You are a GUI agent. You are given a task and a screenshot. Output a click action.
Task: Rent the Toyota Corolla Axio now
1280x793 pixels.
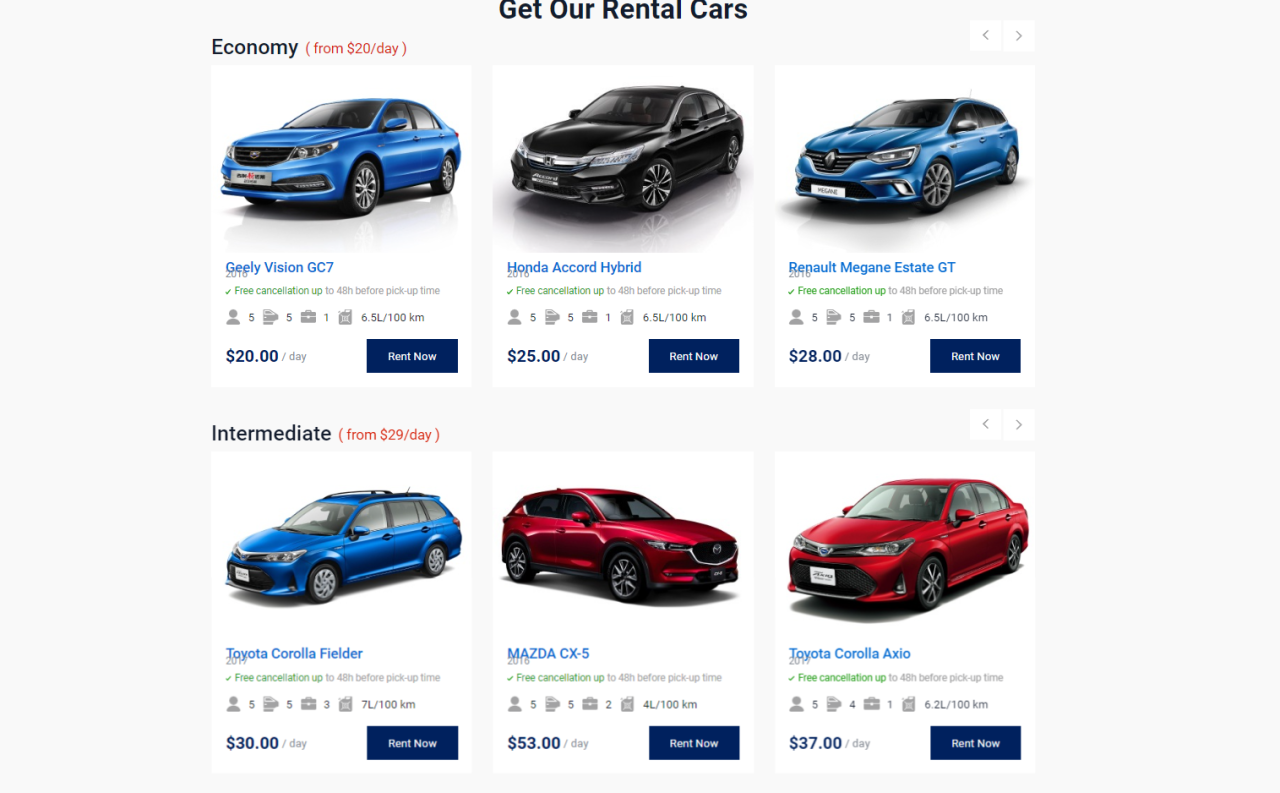click(x=975, y=743)
